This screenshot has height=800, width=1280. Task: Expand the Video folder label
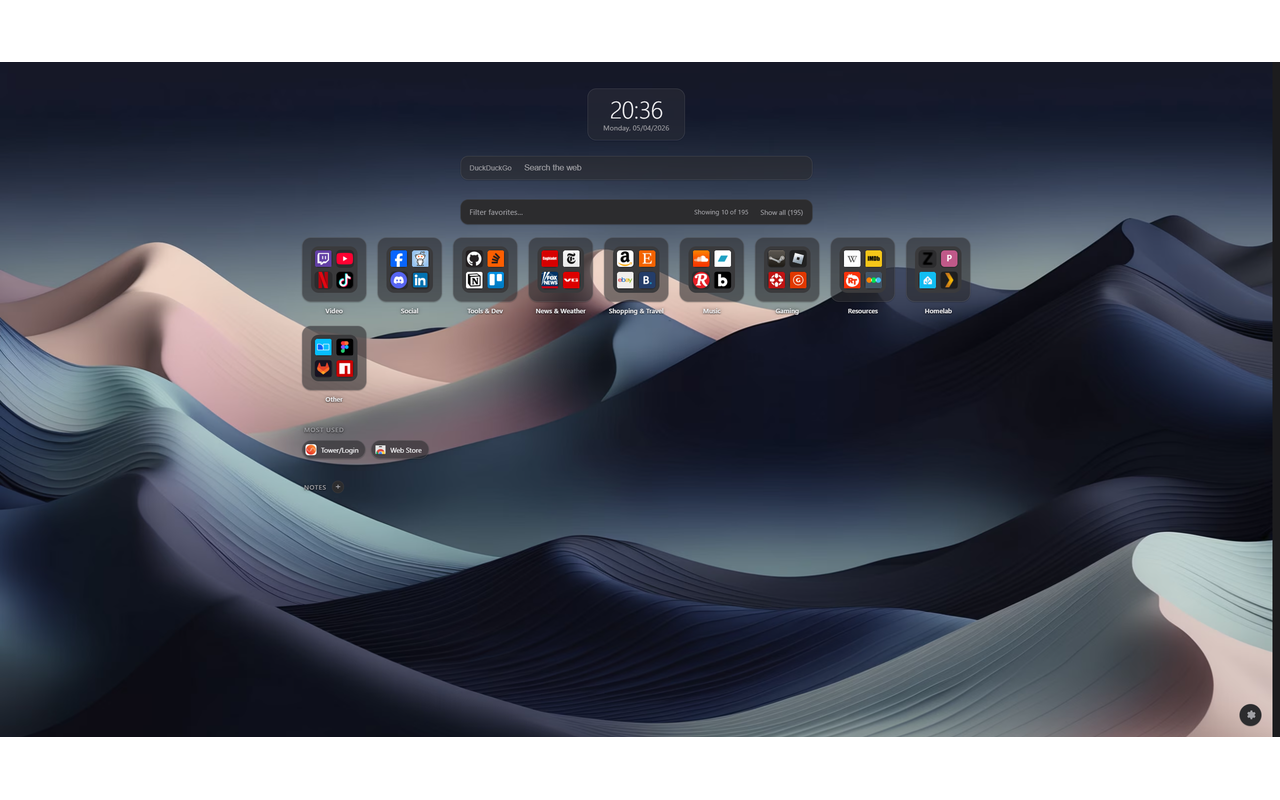(334, 311)
